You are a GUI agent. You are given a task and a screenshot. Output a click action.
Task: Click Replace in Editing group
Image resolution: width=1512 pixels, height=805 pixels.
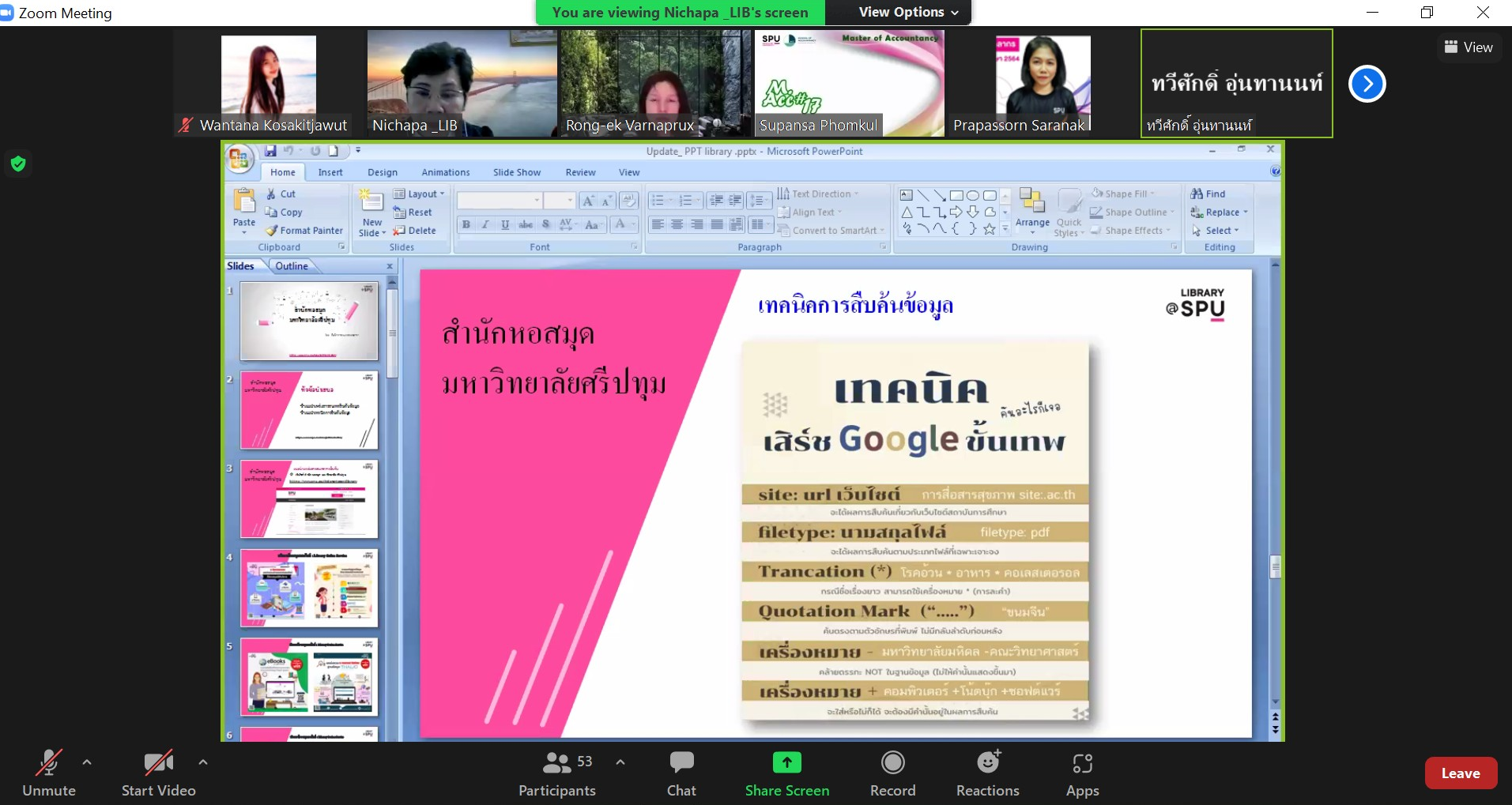(x=1220, y=212)
